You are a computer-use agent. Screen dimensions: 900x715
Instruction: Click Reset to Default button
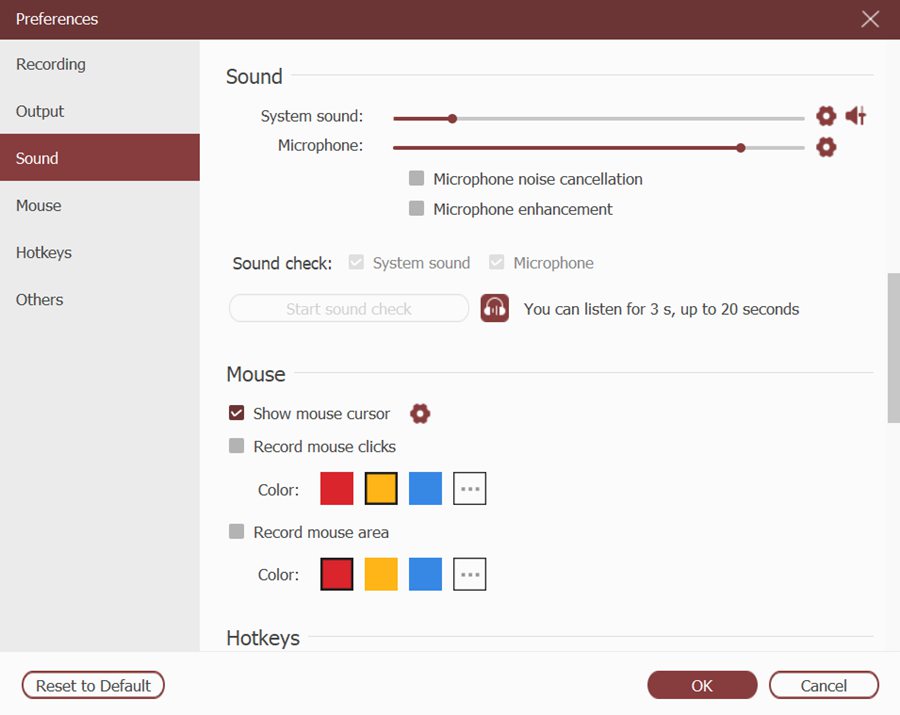tap(93, 685)
